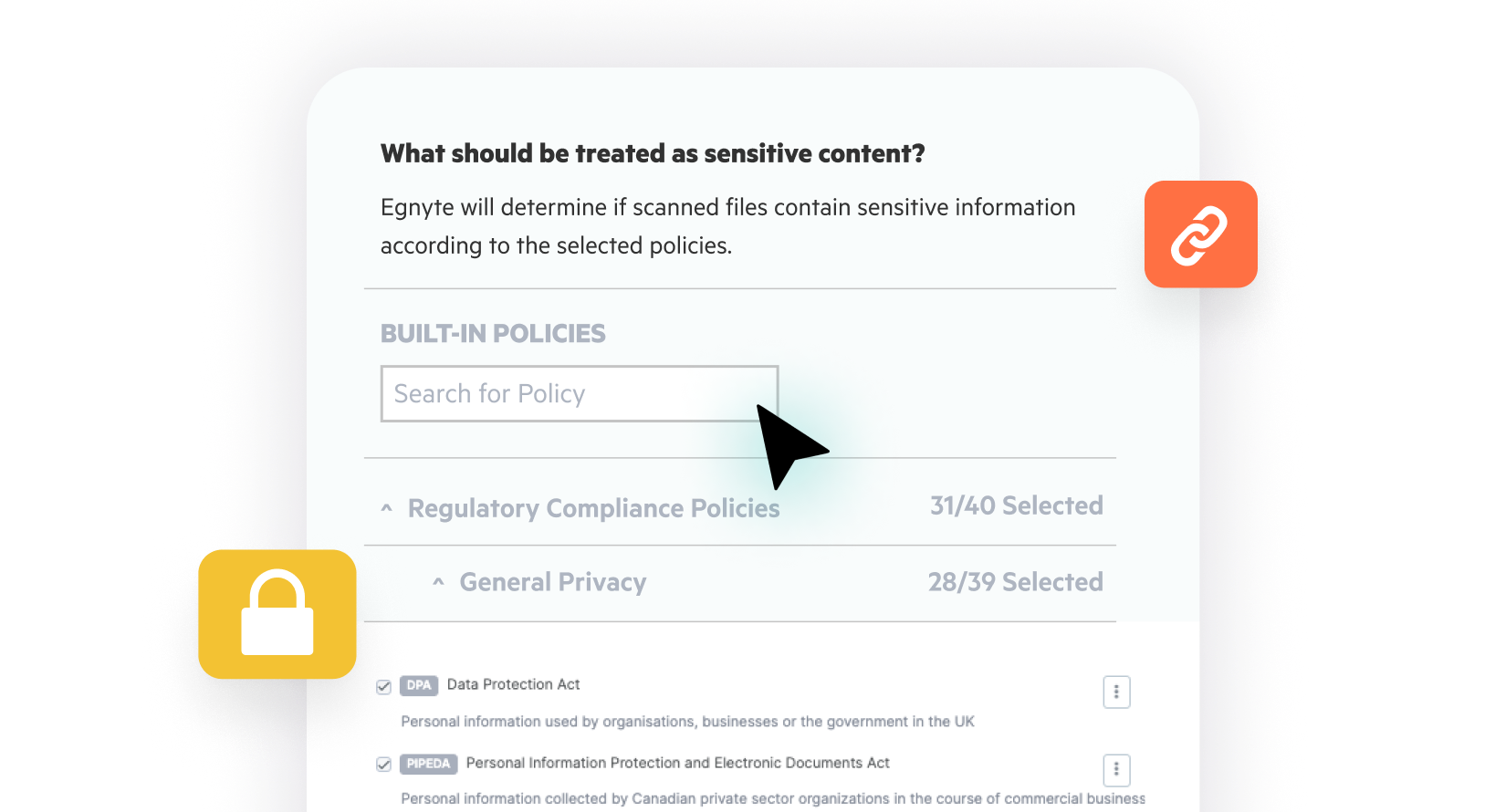
Task: Collapse the General Privacy subsection
Action: [436, 582]
